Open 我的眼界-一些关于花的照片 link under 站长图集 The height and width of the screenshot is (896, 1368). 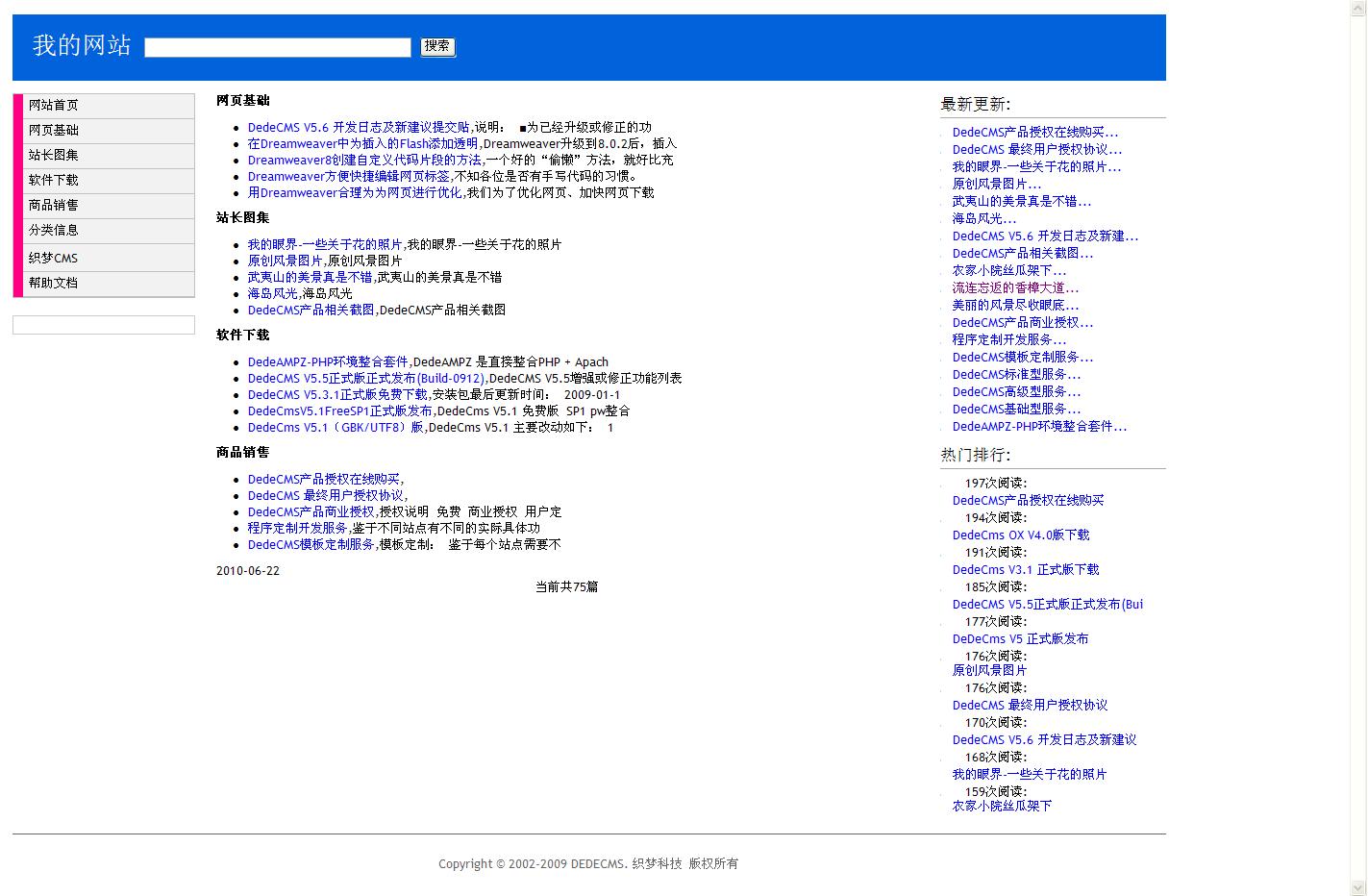pyautogui.click(x=325, y=244)
